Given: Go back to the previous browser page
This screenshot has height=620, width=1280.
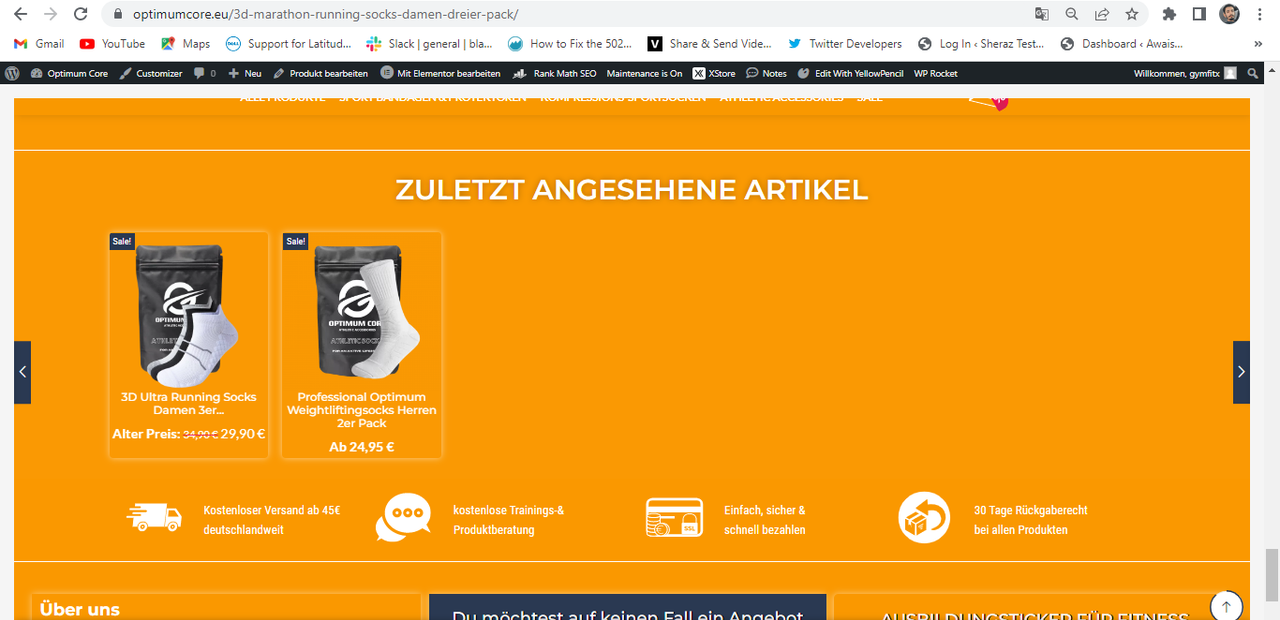Looking at the screenshot, I should click(x=21, y=15).
